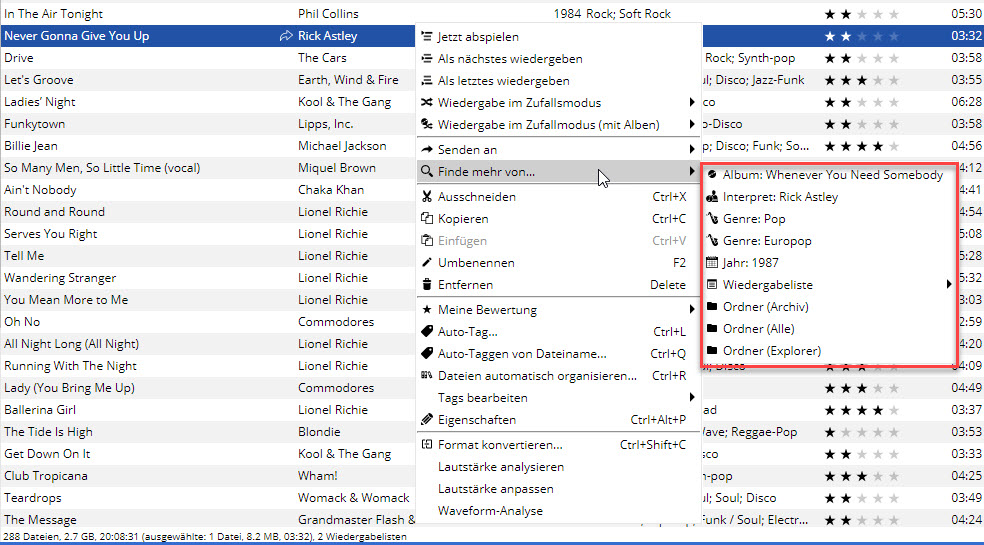The width and height of the screenshot is (984, 545).
Task: Click the playlist icon beside Wiedergabeliste
Action: pos(712,285)
